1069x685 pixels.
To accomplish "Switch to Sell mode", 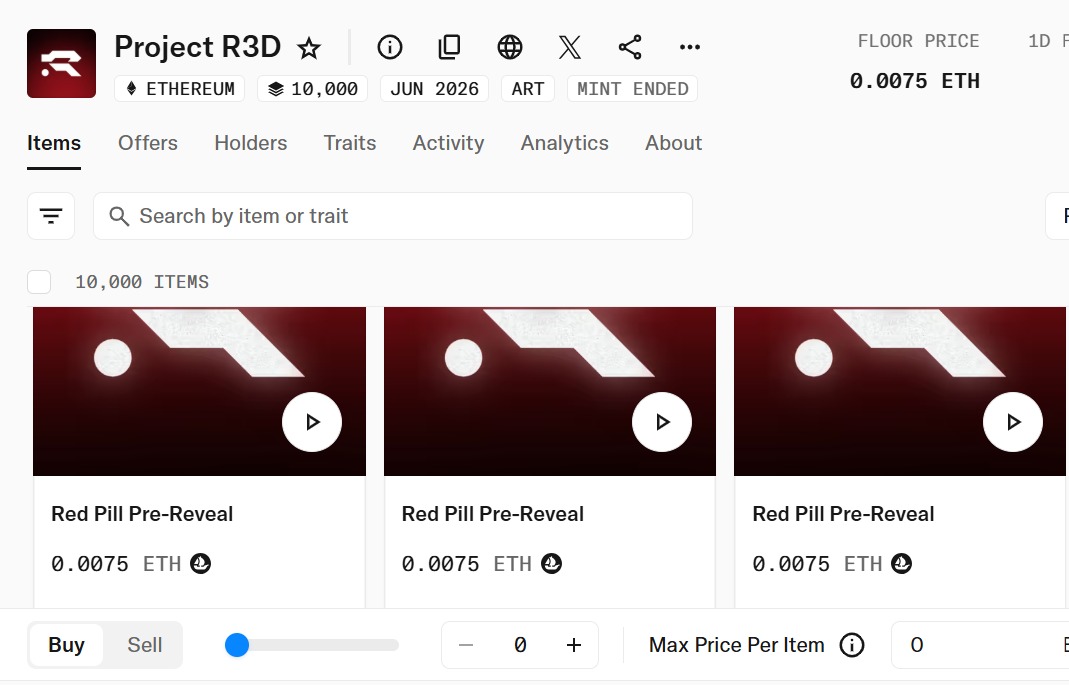I will (145, 645).
